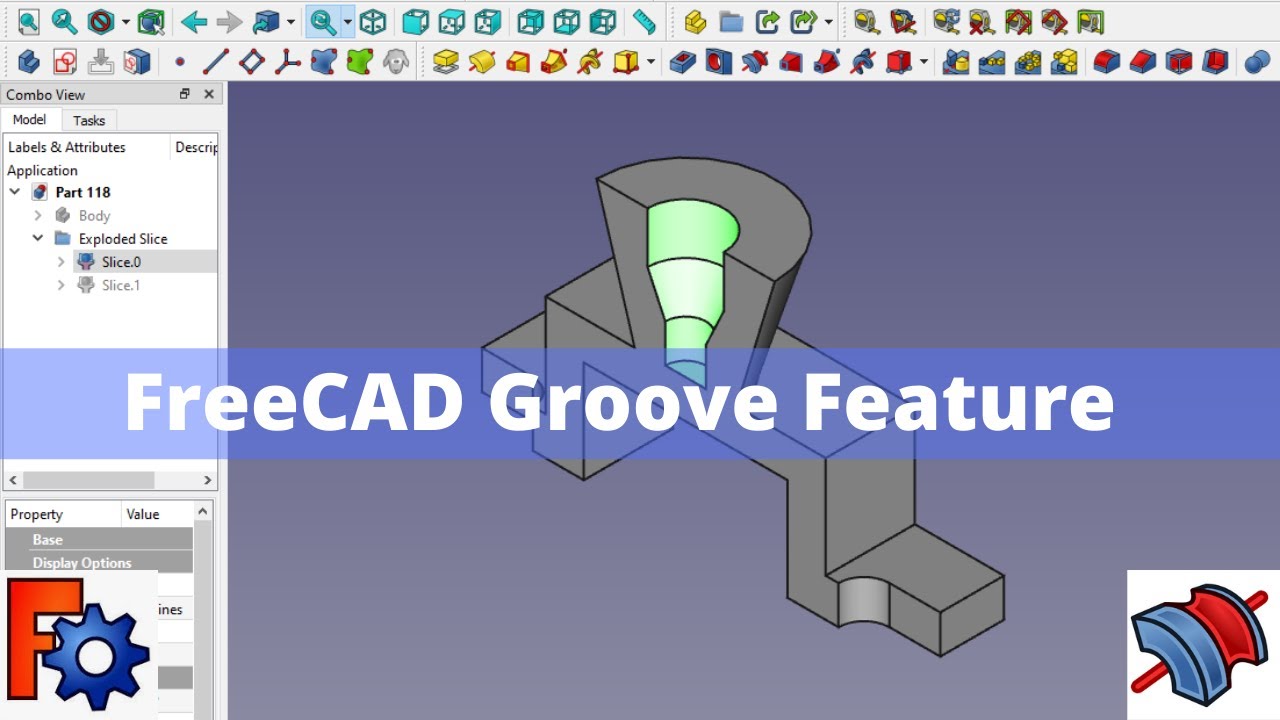Click the green Sub-shape binder icon
The height and width of the screenshot is (720, 1280).
360,62
